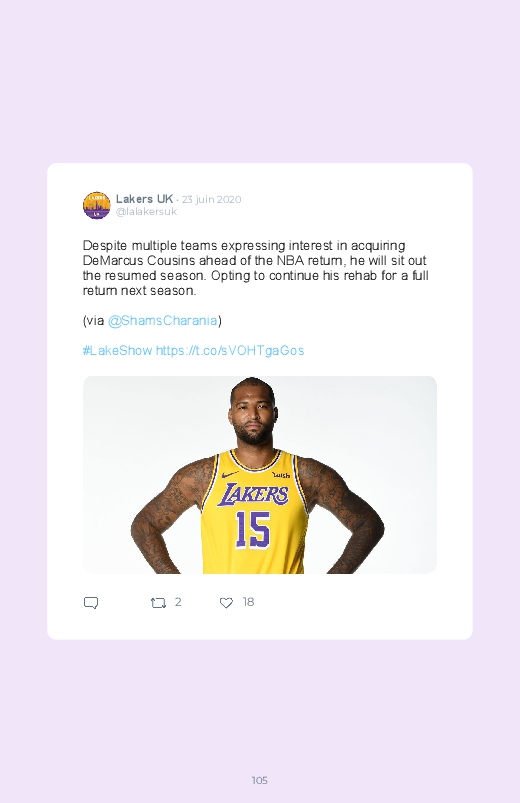Follow the #LakeShow hashtag
This screenshot has height=803, width=520.
point(117,351)
